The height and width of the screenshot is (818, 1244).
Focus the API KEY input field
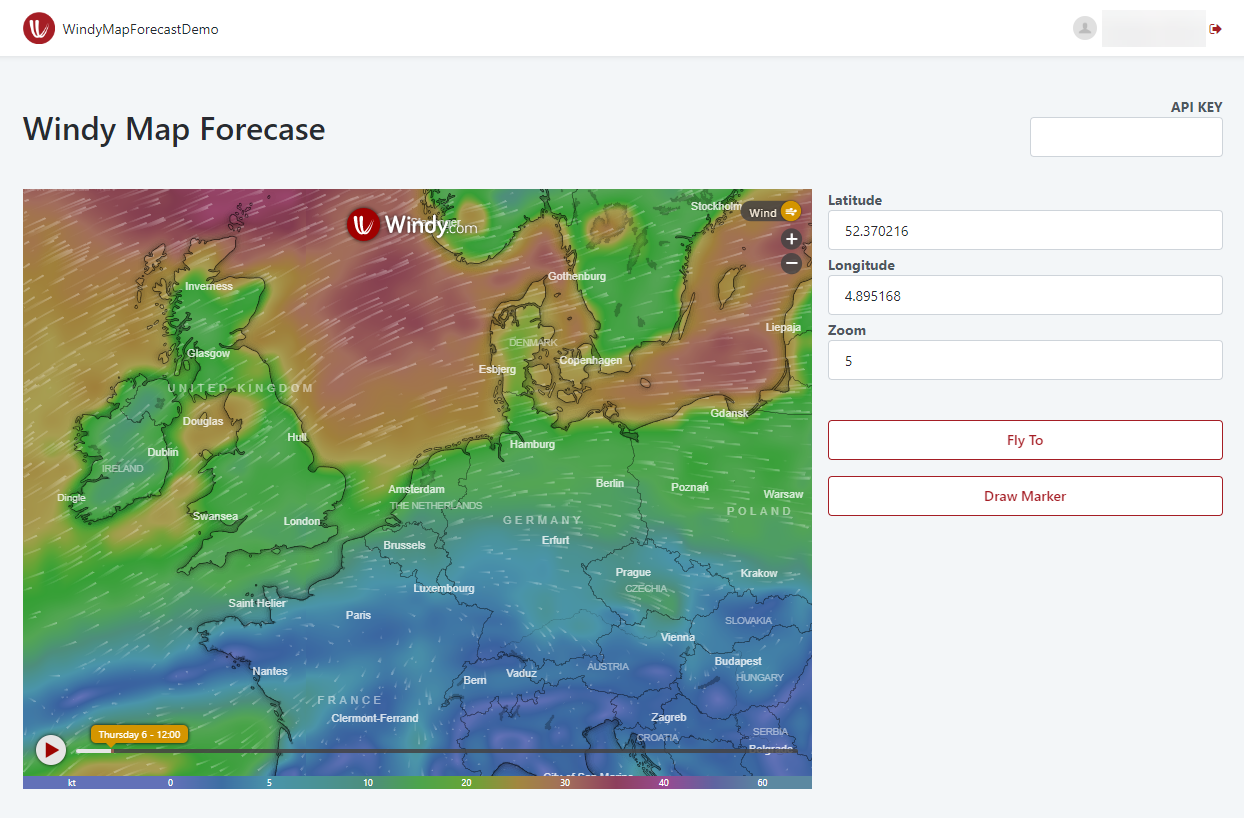[1126, 137]
